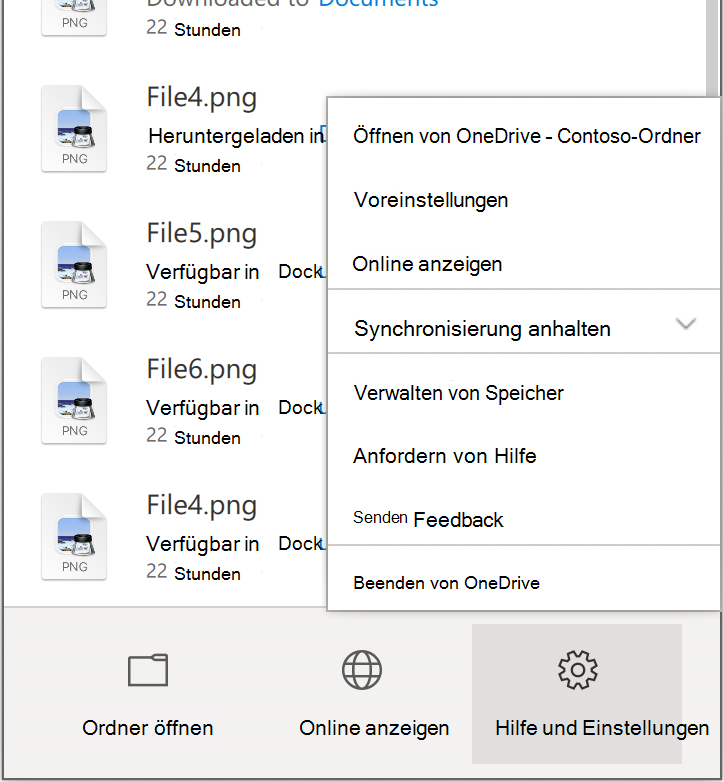Click the File6.png PNG file icon
The image size is (724, 782).
tap(74, 400)
